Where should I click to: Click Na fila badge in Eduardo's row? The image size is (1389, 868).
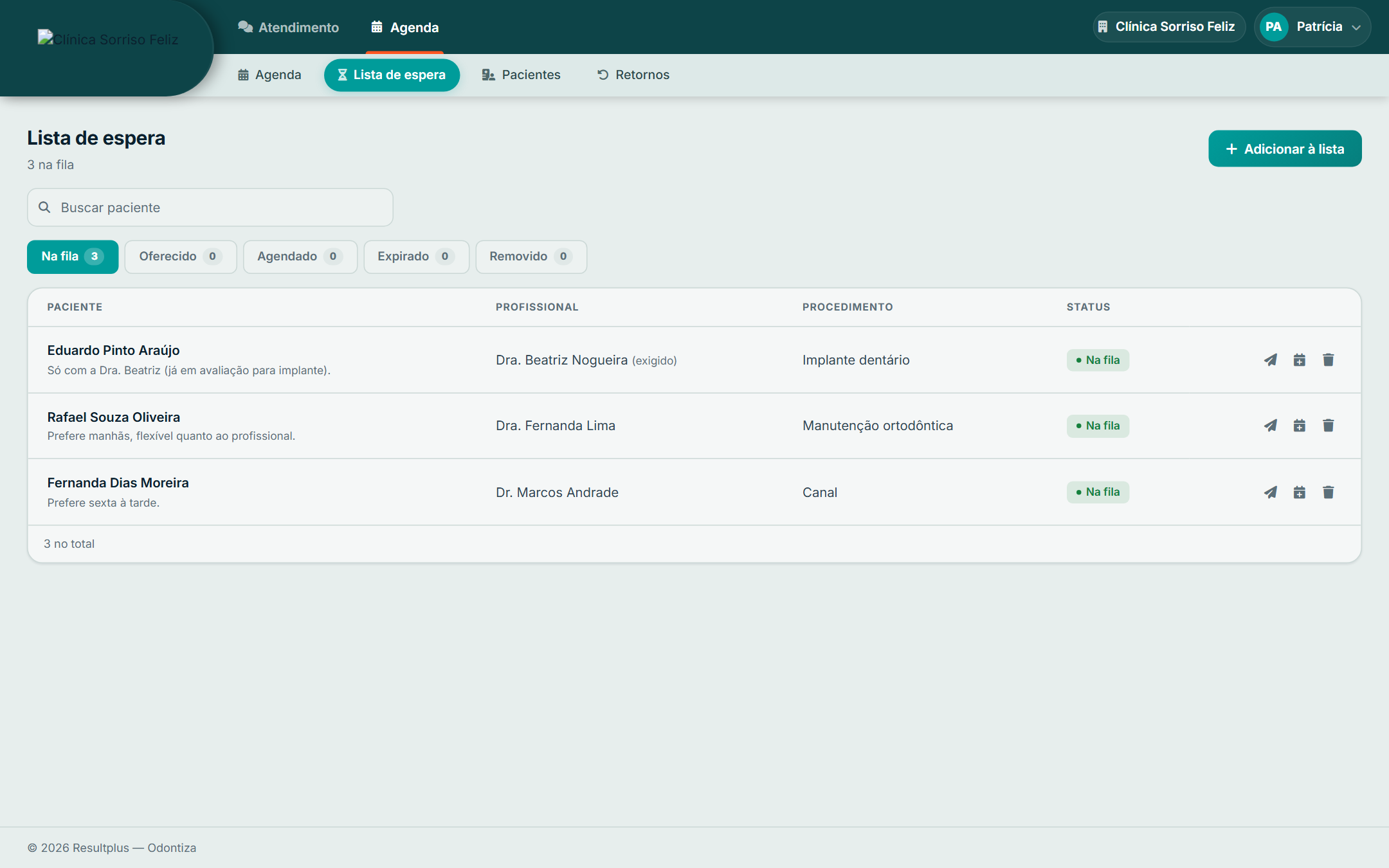[x=1098, y=360]
